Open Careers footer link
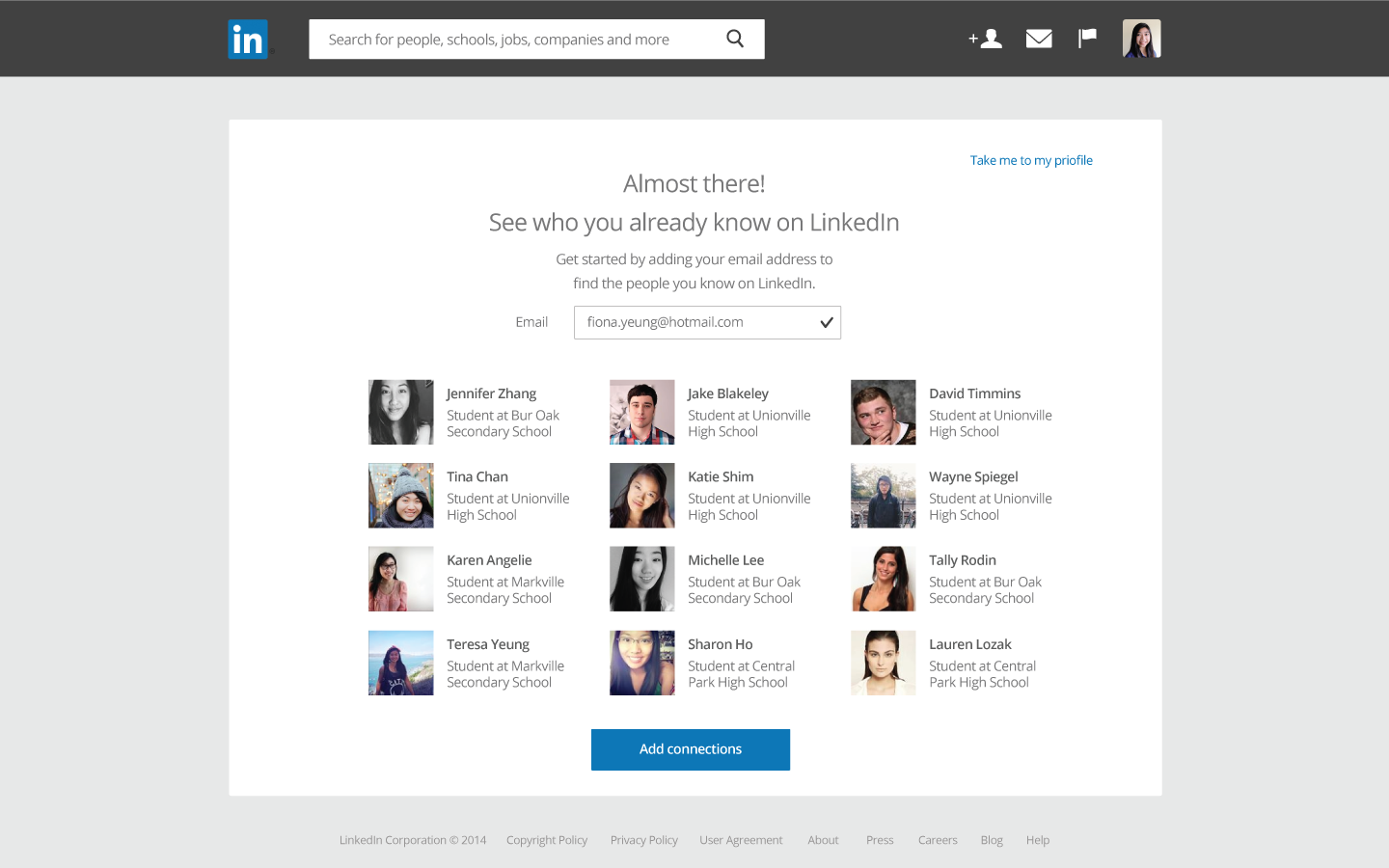 coord(938,840)
